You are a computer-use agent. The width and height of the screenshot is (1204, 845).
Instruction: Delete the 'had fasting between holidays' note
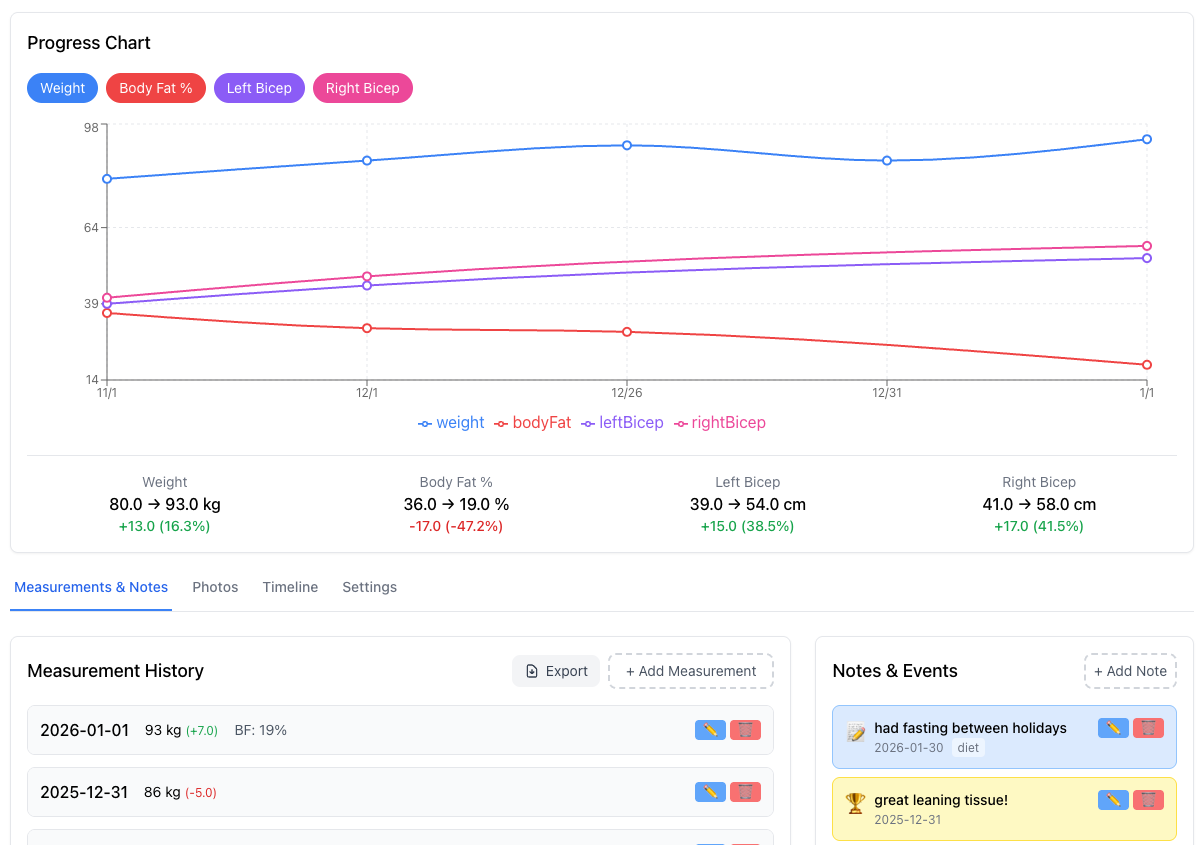pyautogui.click(x=1148, y=728)
